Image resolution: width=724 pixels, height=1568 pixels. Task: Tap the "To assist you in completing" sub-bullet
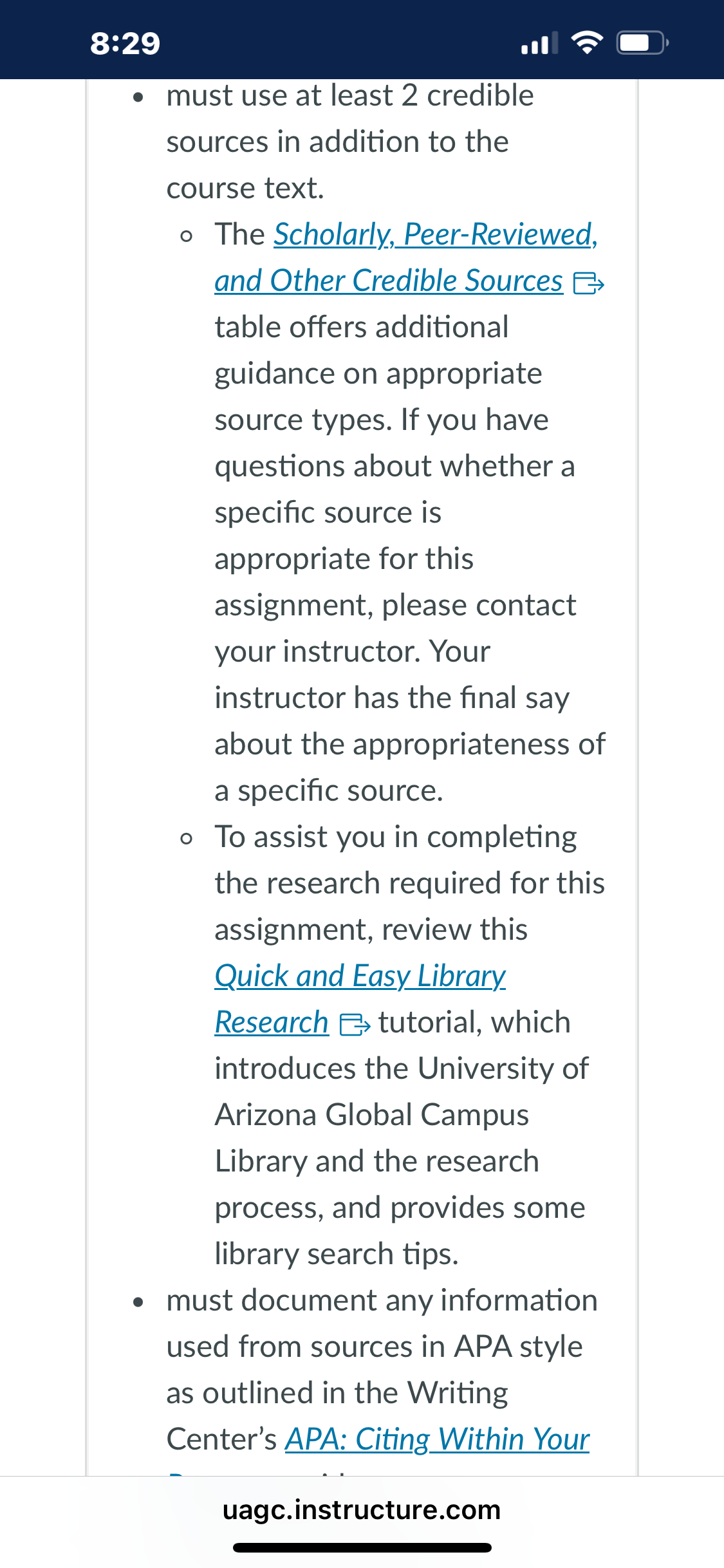coord(396,837)
